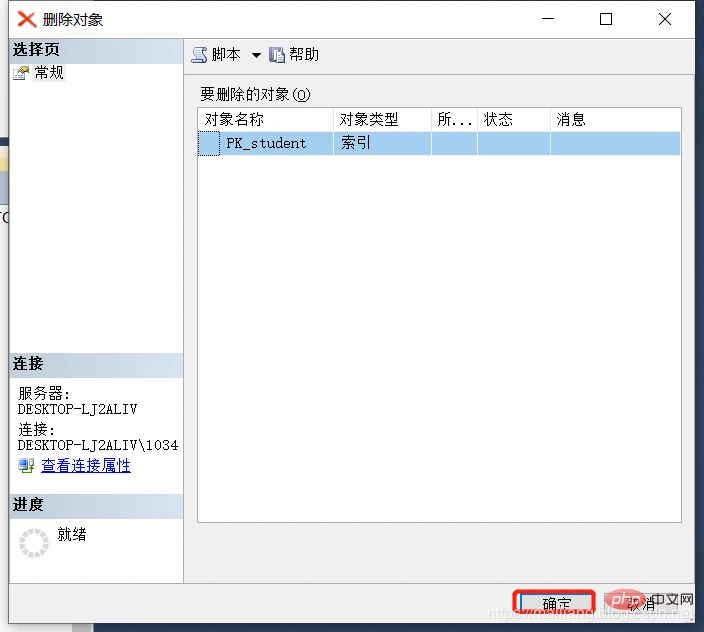The image size is (704, 632).
Task: Click the 要删除的对象 label
Action: tap(255, 94)
